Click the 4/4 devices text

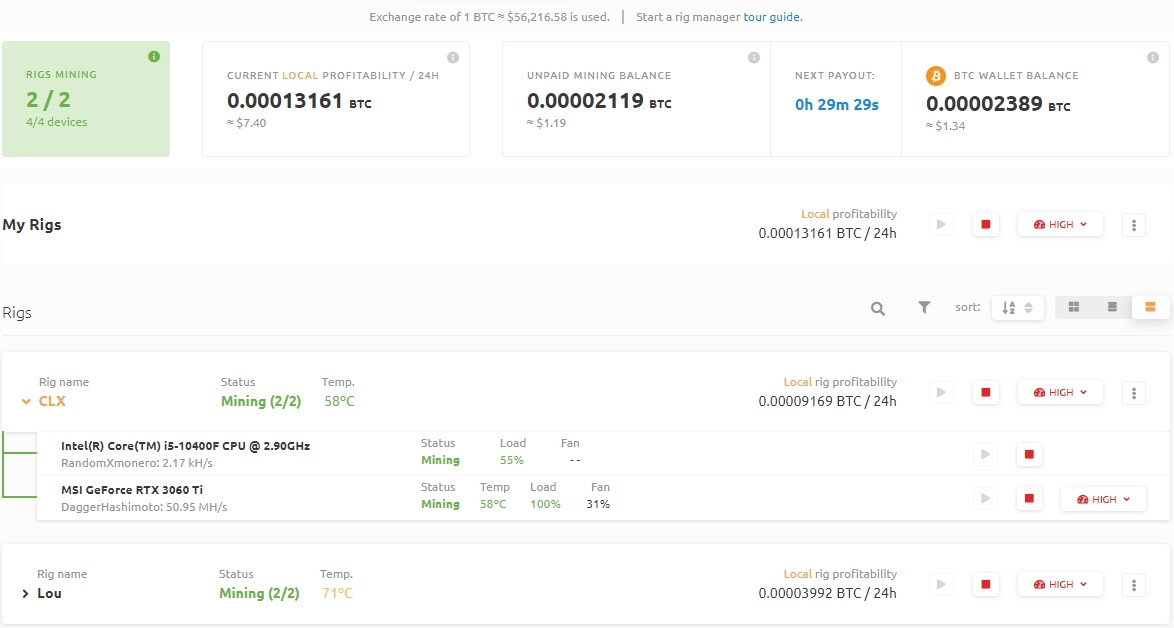point(56,122)
